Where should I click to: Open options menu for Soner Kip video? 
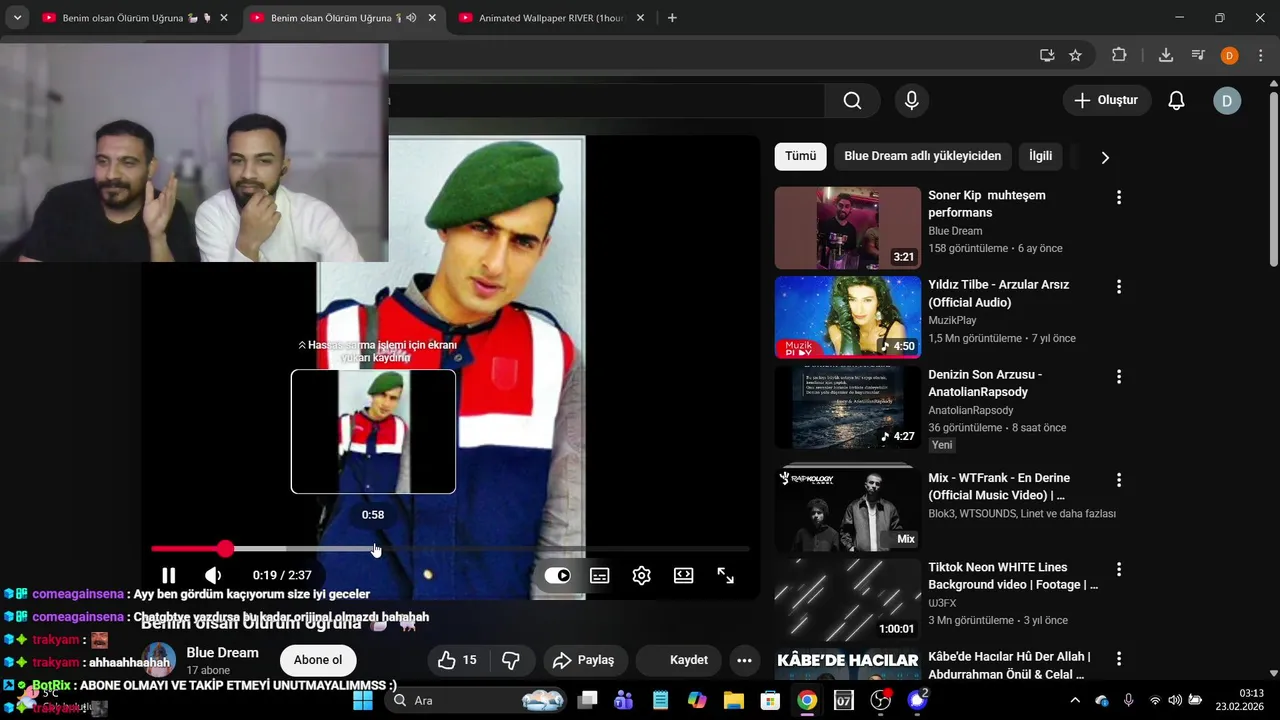[1119, 198]
